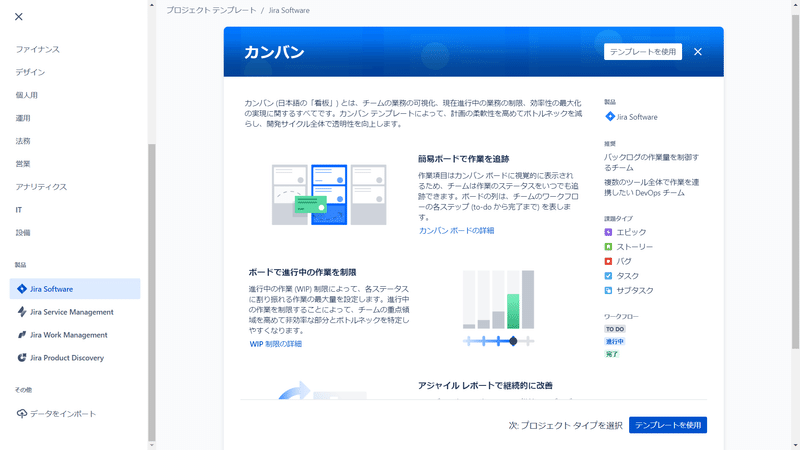Open the 設備 category
800x450 pixels.
tap(23, 233)
